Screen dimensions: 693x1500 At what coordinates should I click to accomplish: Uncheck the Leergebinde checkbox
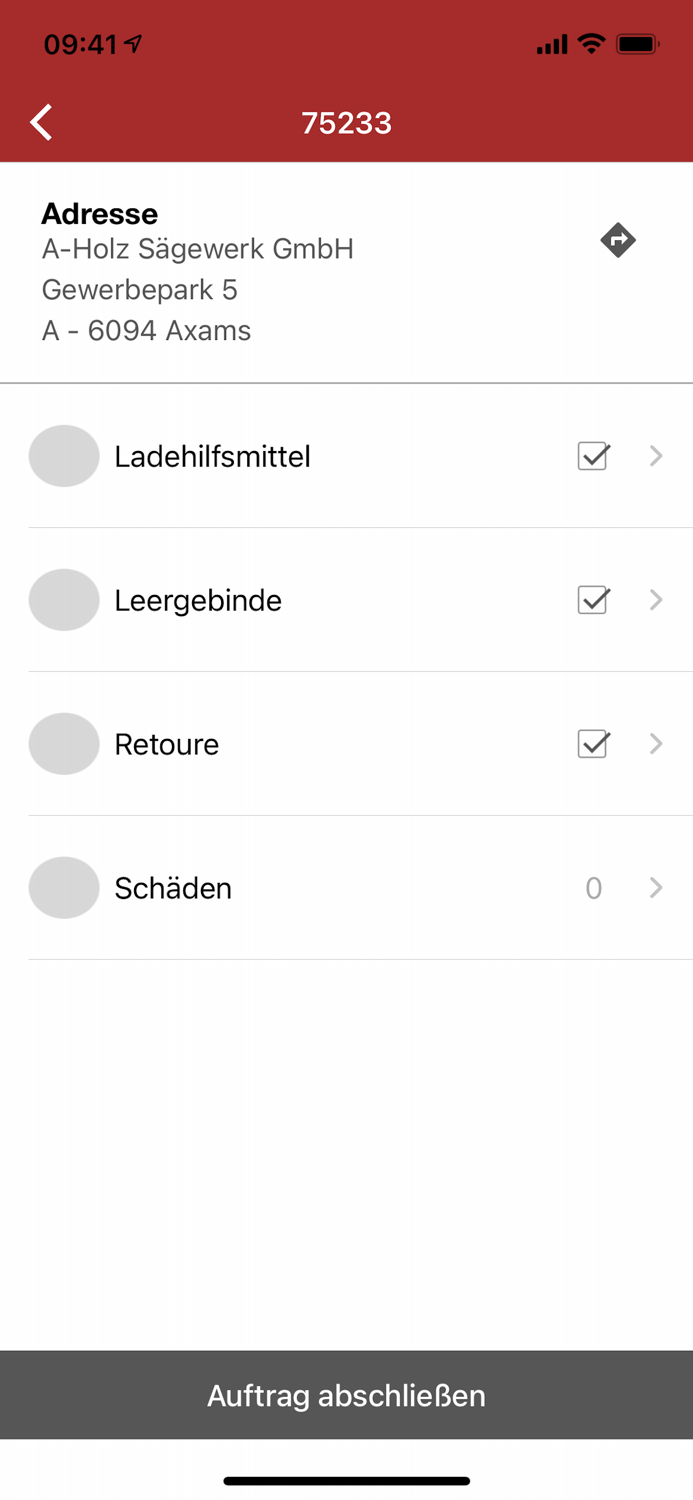593,600
